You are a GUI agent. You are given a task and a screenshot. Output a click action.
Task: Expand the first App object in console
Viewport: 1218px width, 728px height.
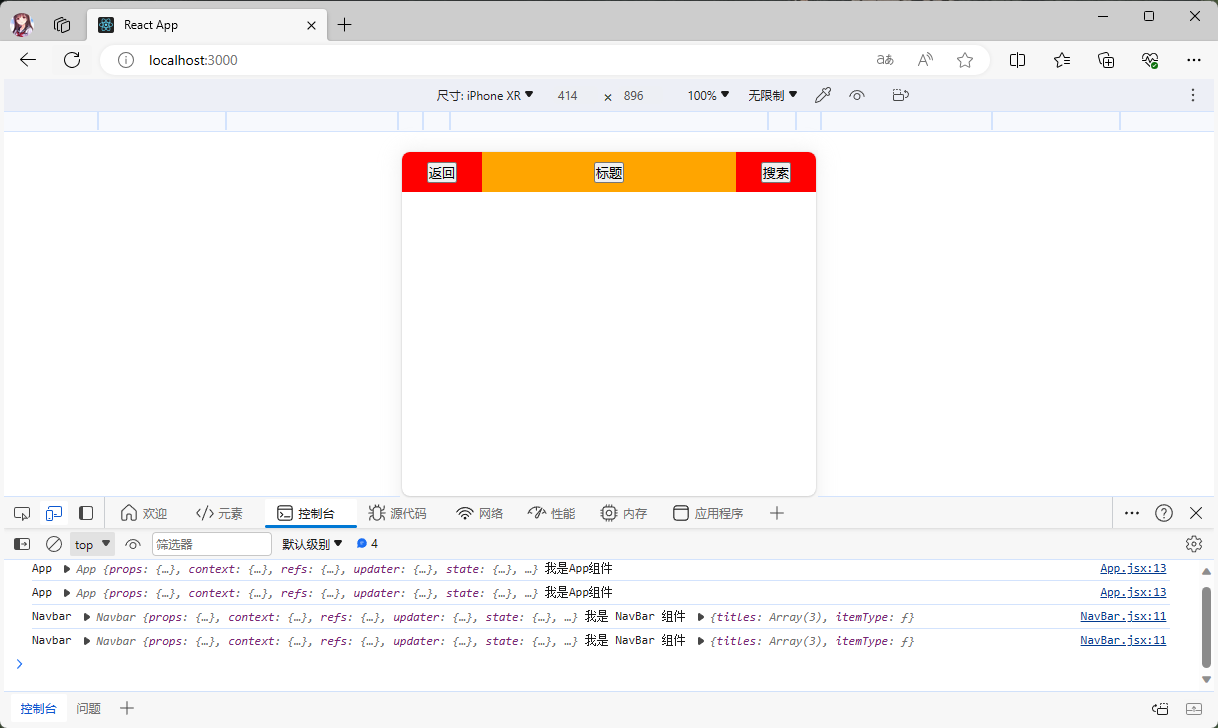(67, 569)
